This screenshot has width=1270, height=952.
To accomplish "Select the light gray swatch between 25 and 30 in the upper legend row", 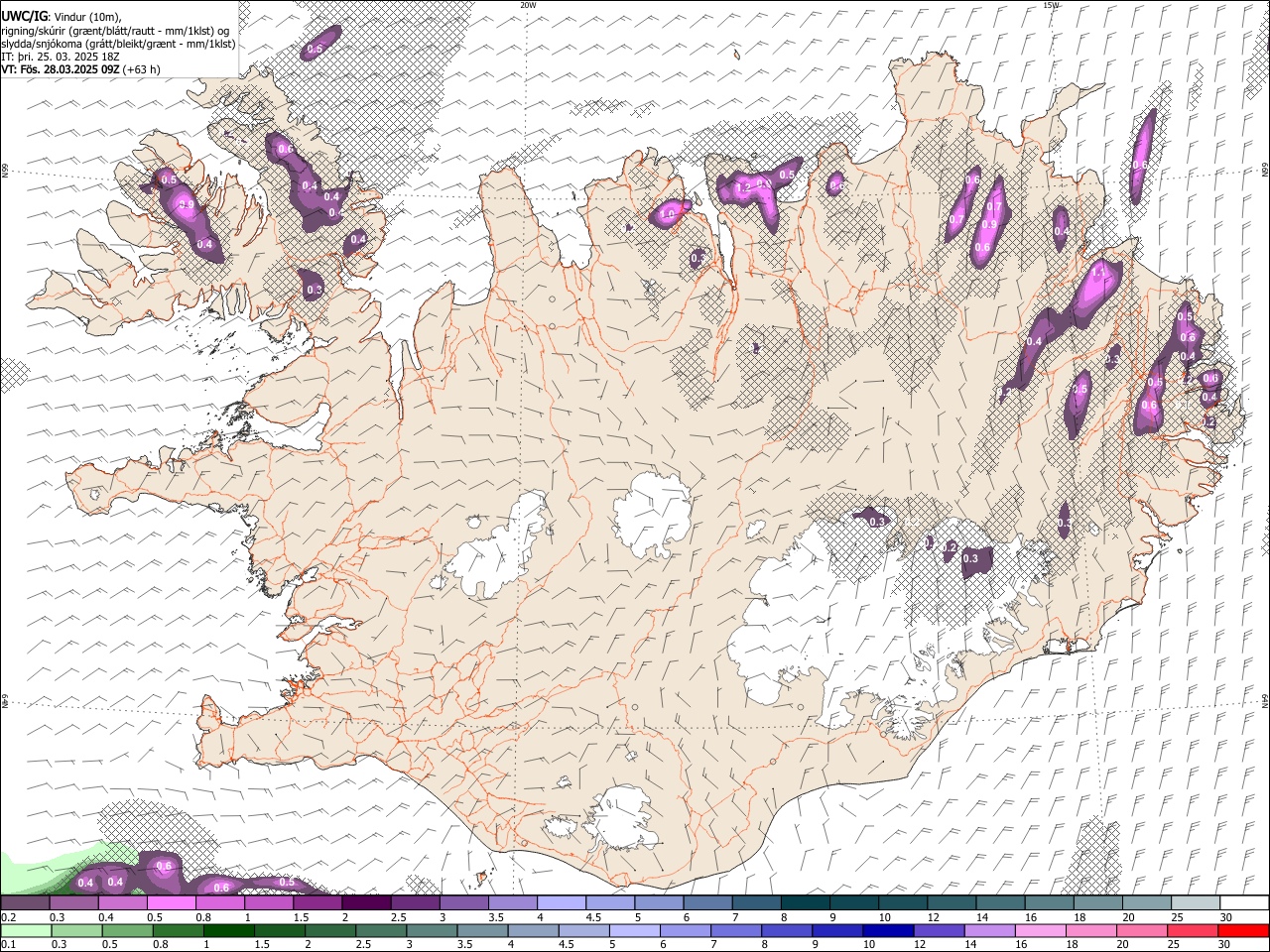I will 1195,902.
